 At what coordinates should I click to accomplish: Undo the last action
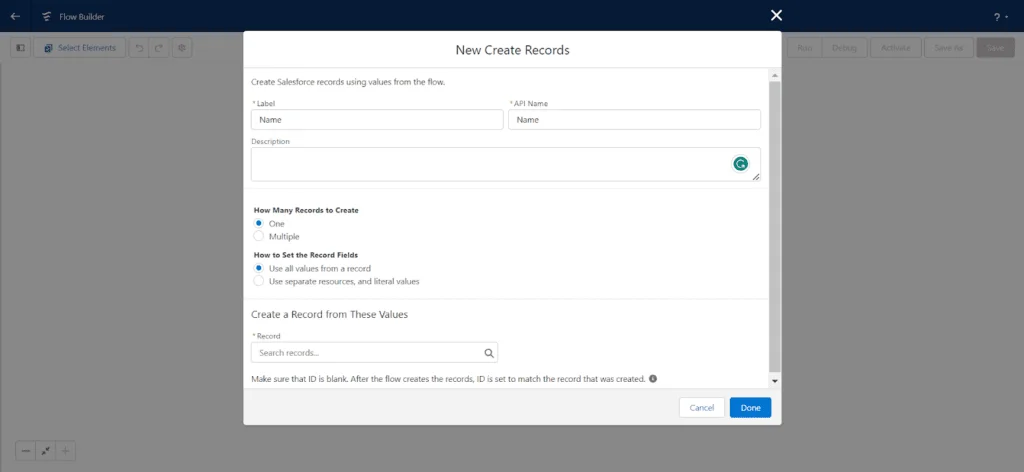(x=138, y=48)
